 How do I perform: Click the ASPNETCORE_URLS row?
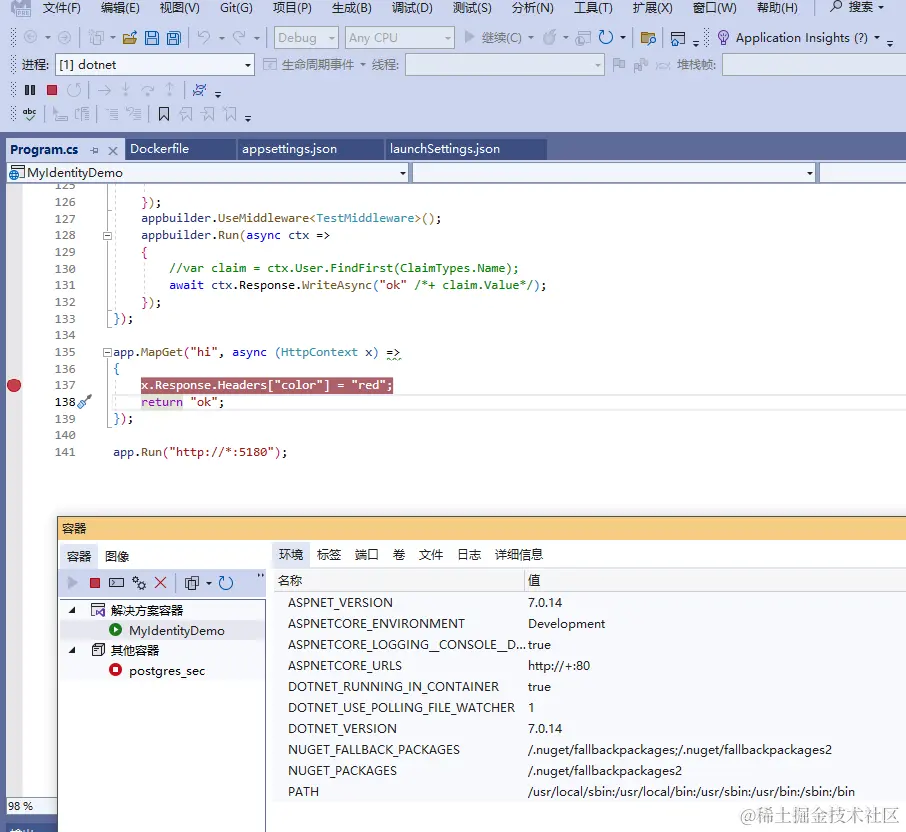(x=589, y=666)
